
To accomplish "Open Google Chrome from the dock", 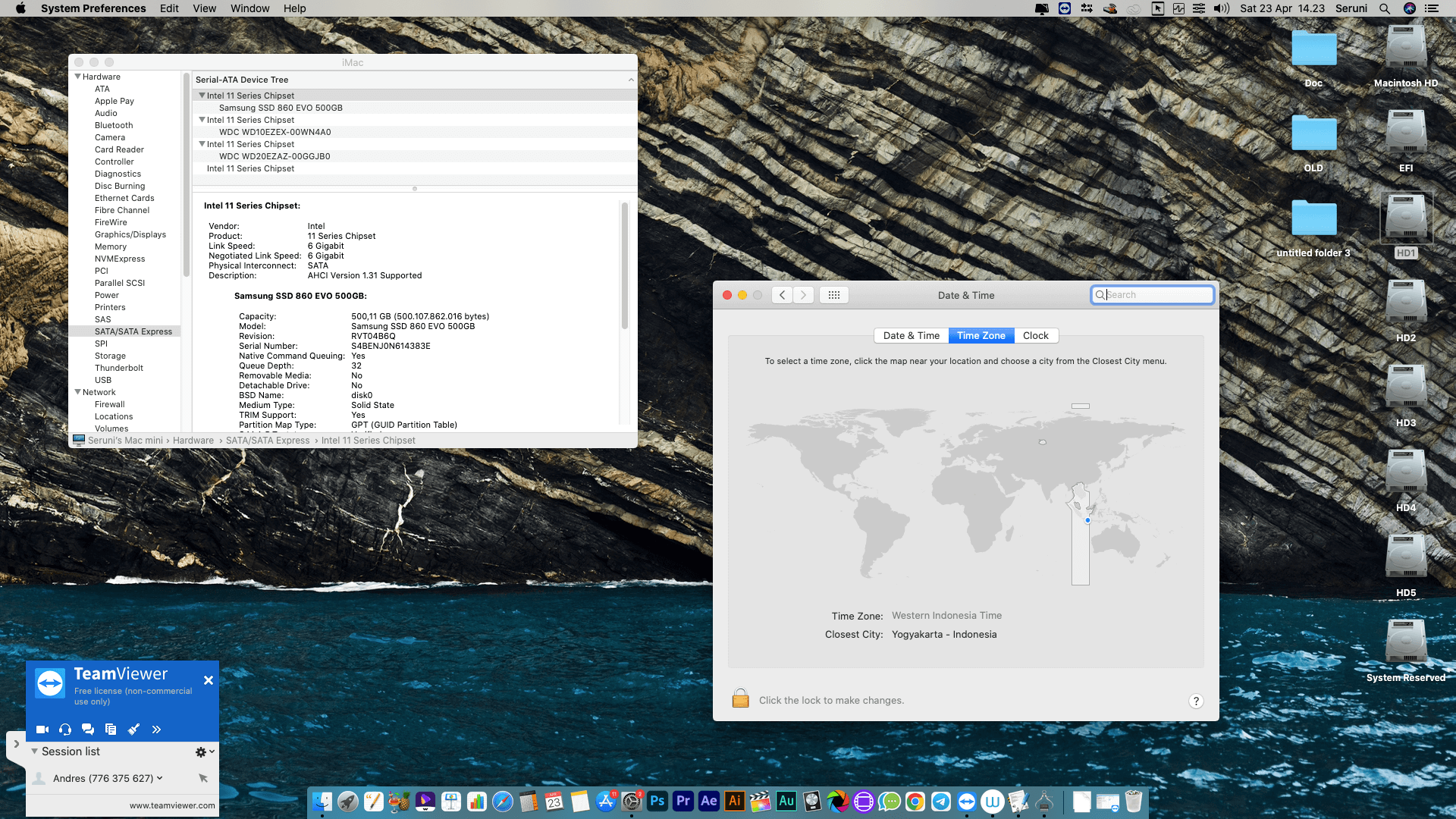I will (x=915, y=802).
